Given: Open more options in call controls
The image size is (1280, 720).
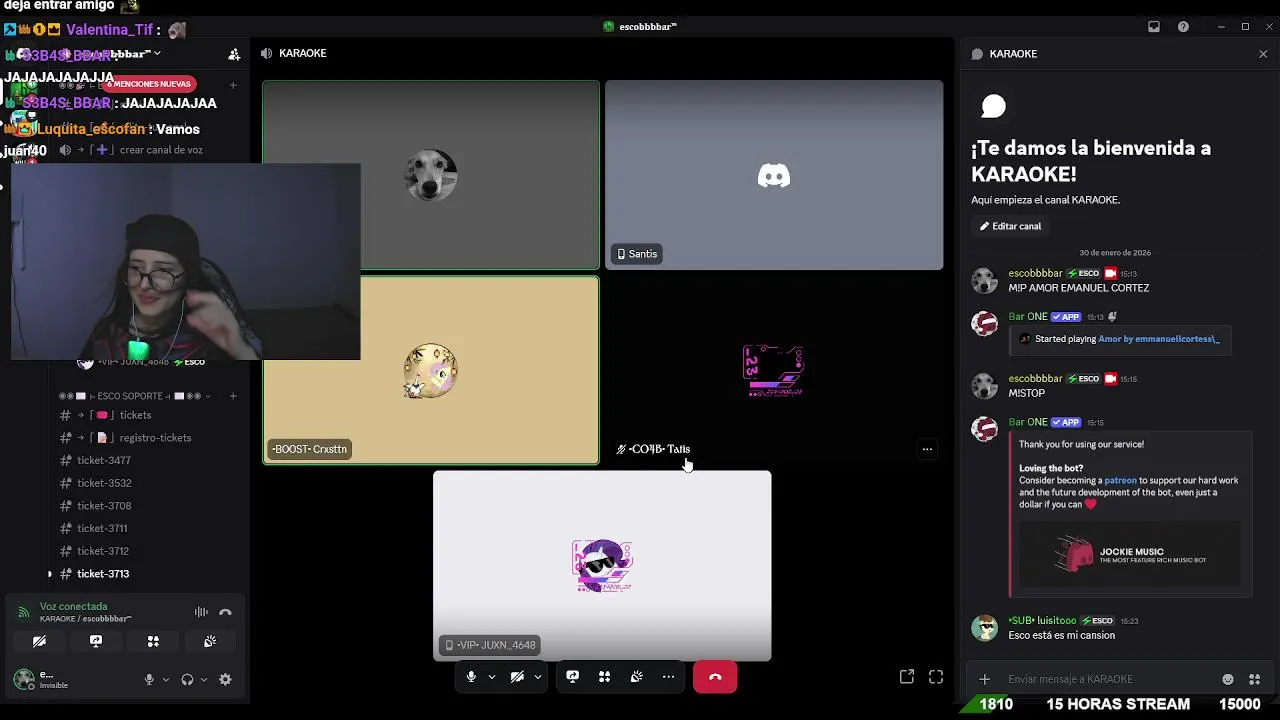Looking at the screenshot, I should point(668,677).
